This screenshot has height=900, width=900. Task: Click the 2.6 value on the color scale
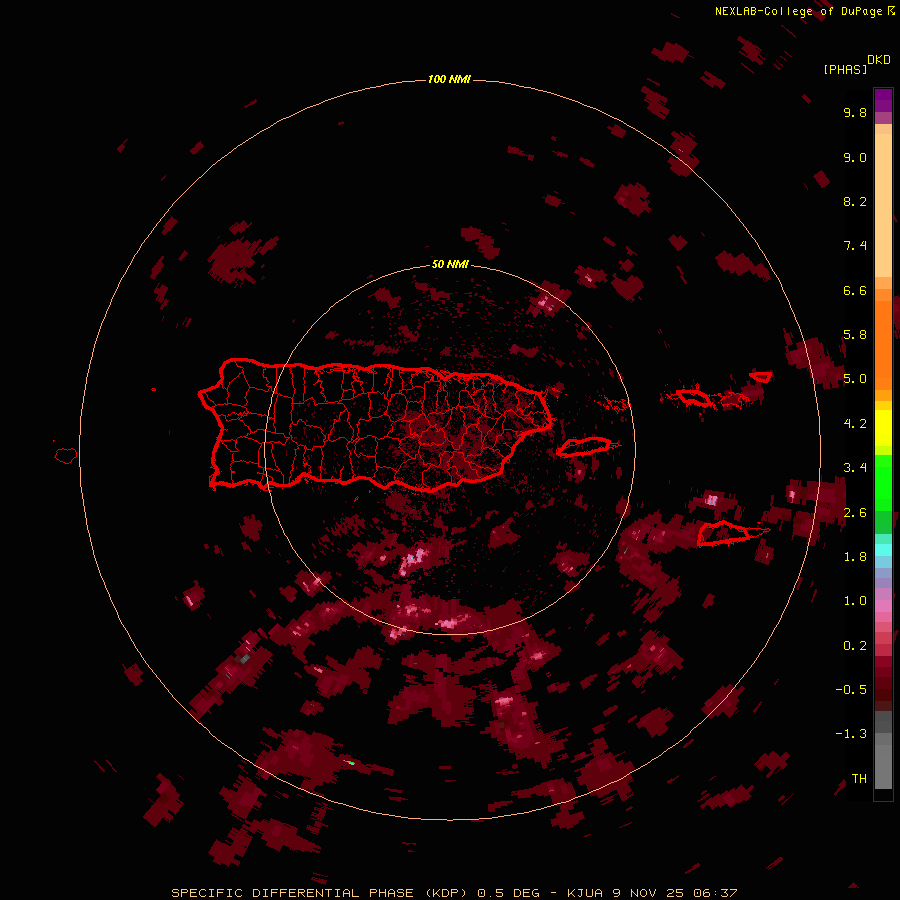click(x=855, y=513)
